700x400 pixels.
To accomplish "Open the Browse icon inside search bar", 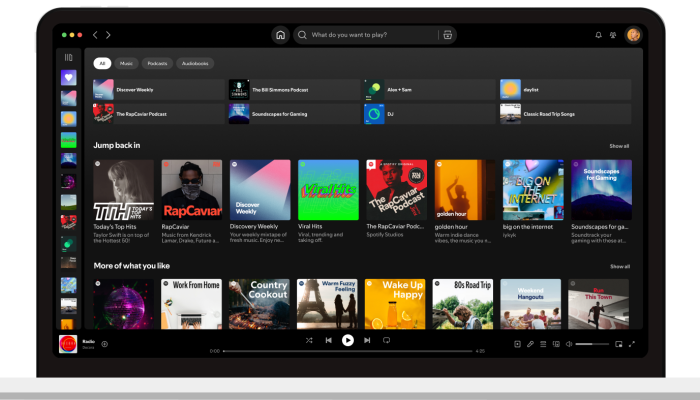I will (x=447, y=35).
